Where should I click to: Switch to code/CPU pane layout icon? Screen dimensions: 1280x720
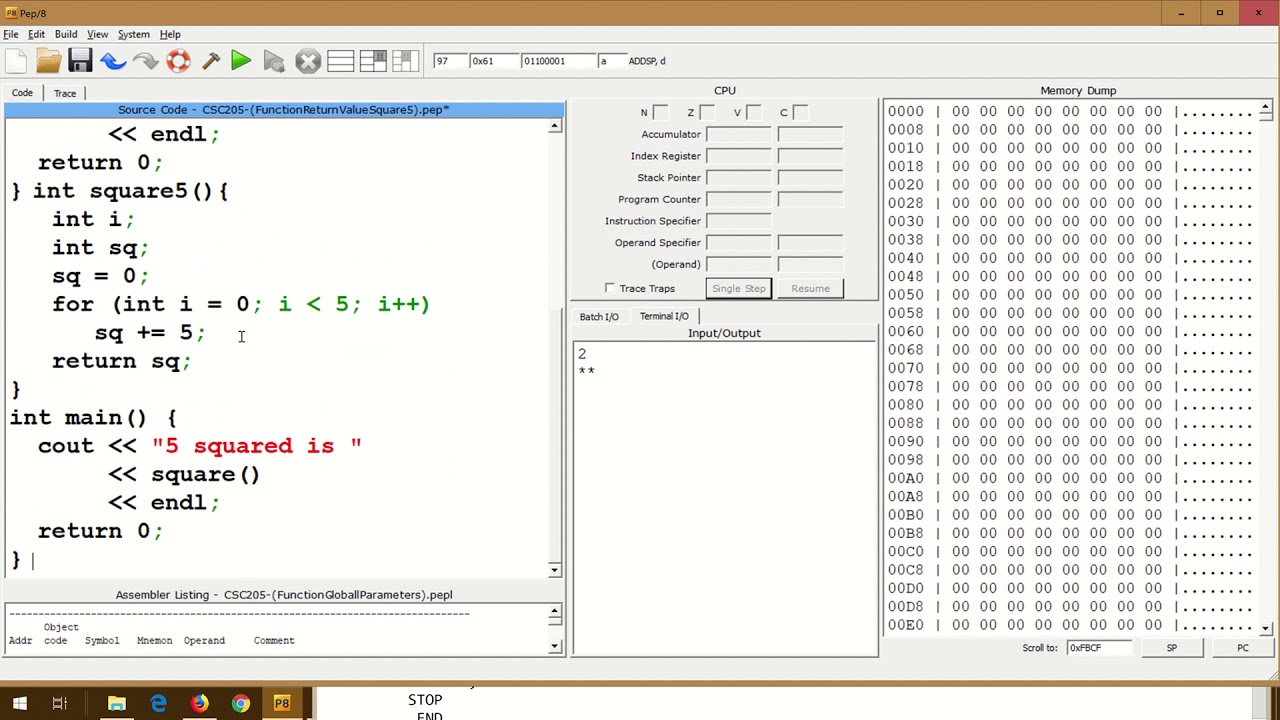pyautogui.click(x=372, y=61)
